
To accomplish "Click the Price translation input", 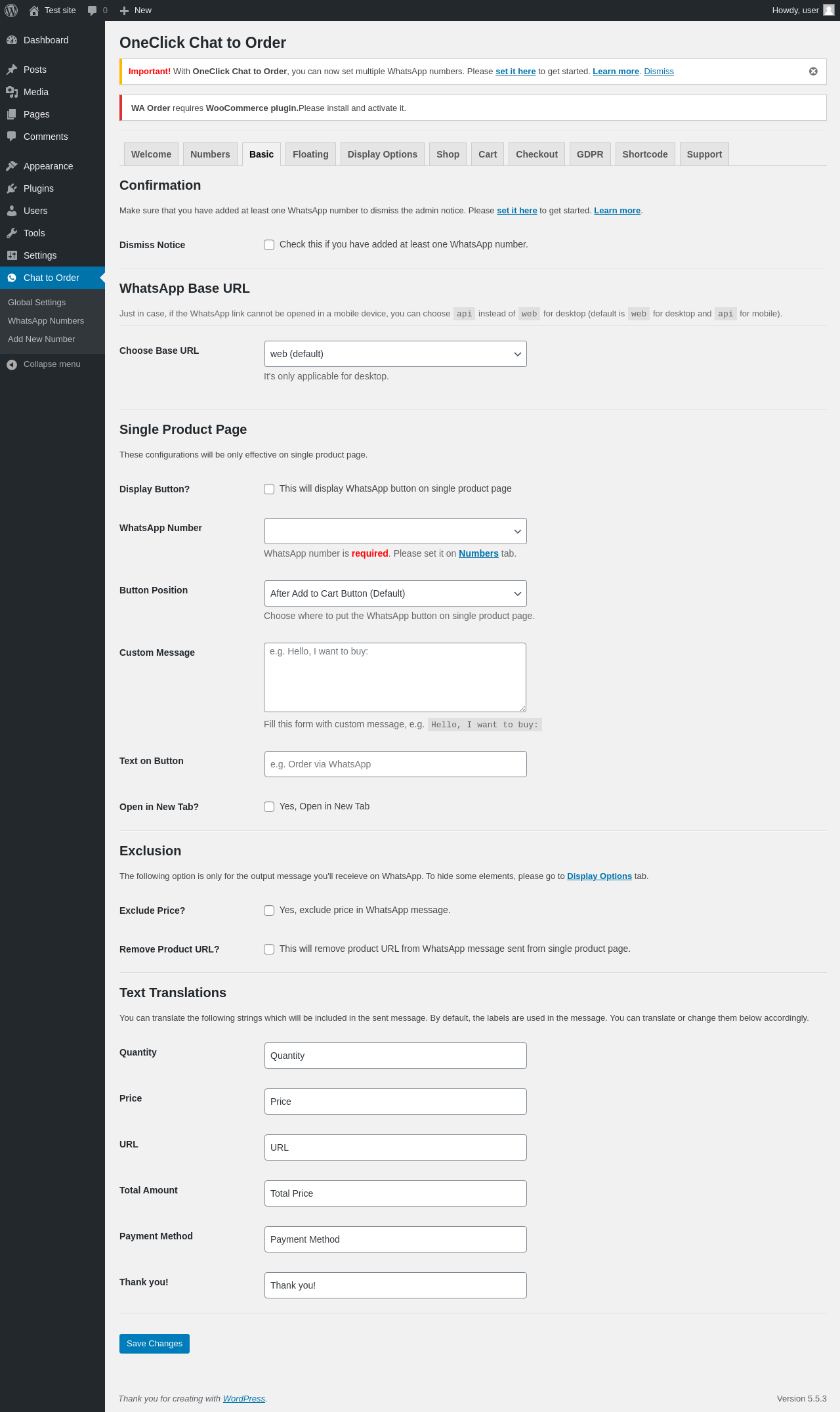I will (396, 1102).
